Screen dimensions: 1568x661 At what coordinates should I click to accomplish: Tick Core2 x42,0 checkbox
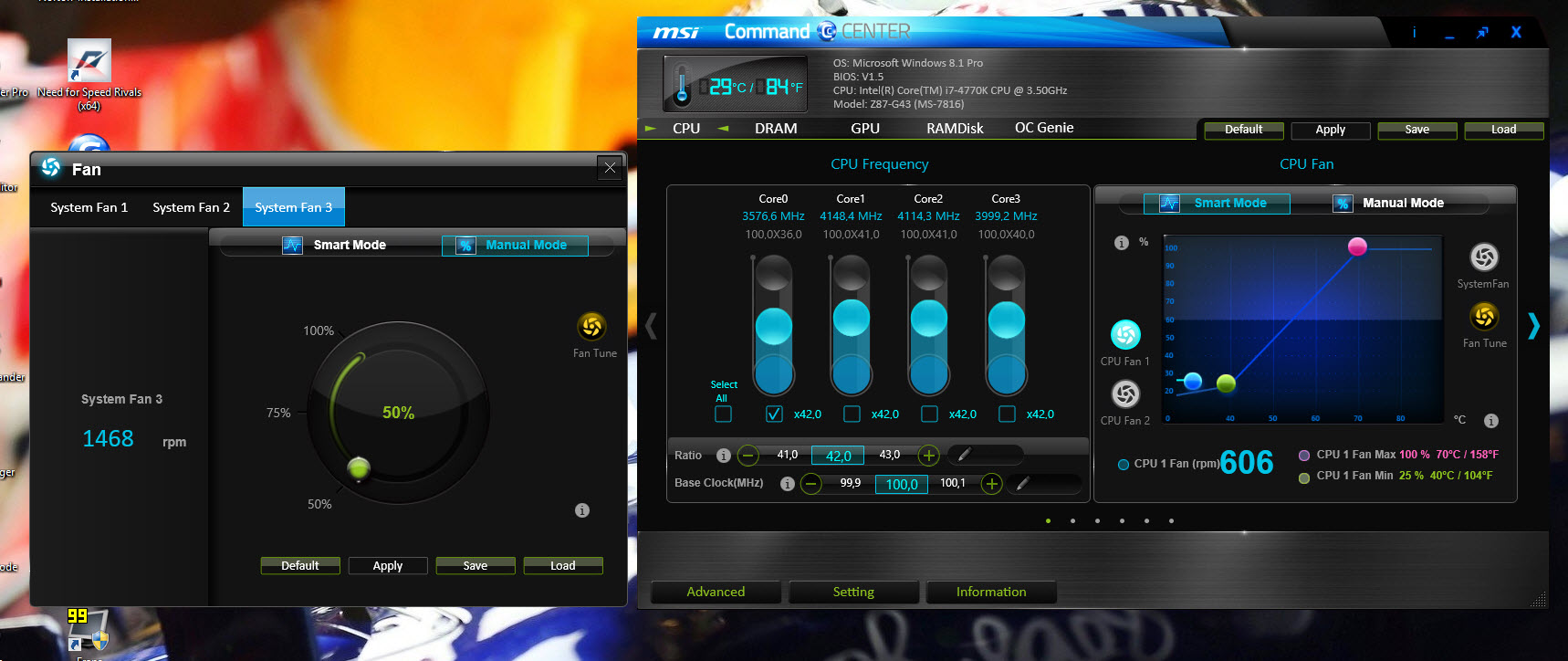(x=929, y=414)
